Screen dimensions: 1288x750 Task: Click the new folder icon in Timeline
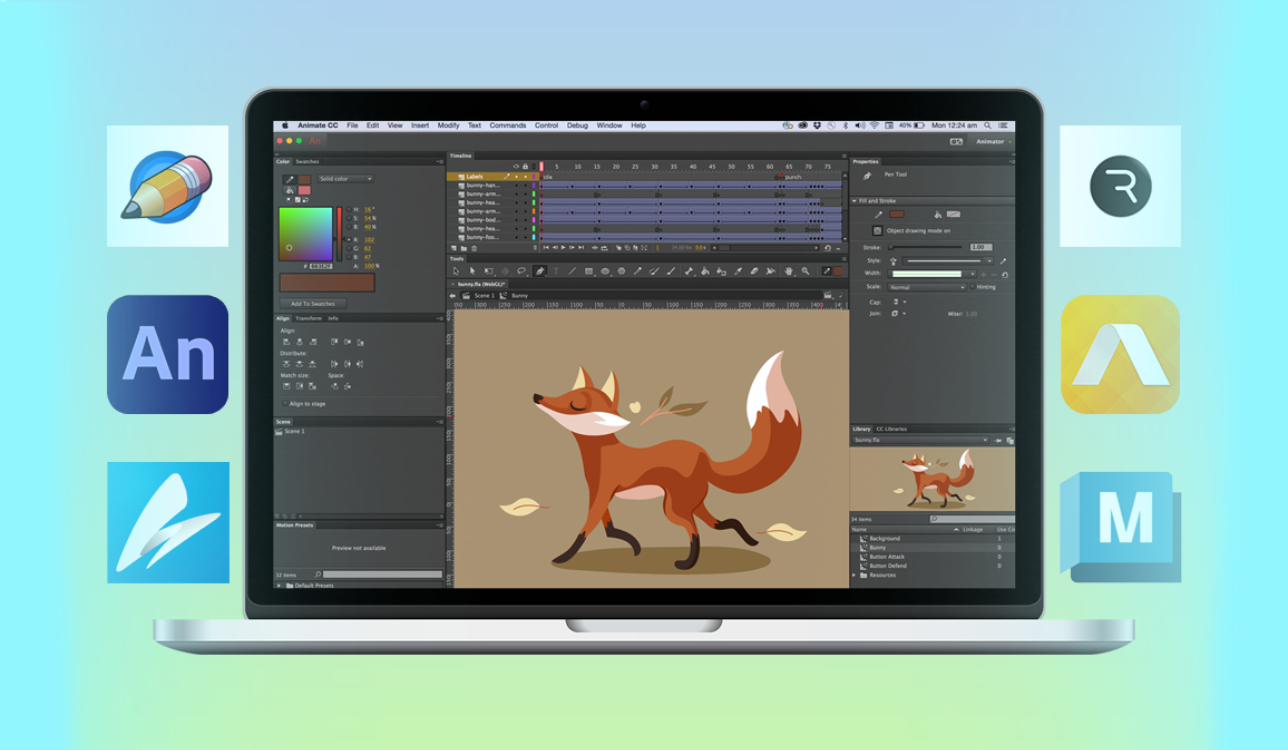pyautogui.click(x=465, y=248)
